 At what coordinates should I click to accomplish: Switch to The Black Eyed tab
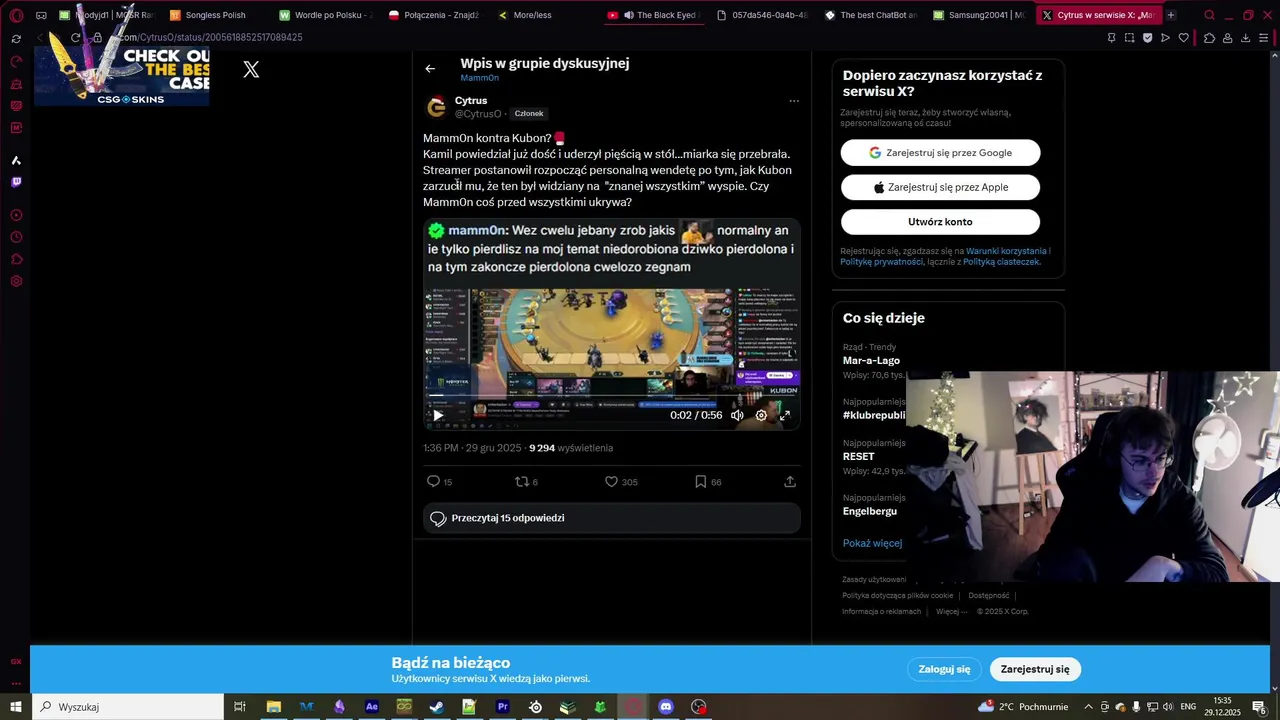[x=654, y=15]
